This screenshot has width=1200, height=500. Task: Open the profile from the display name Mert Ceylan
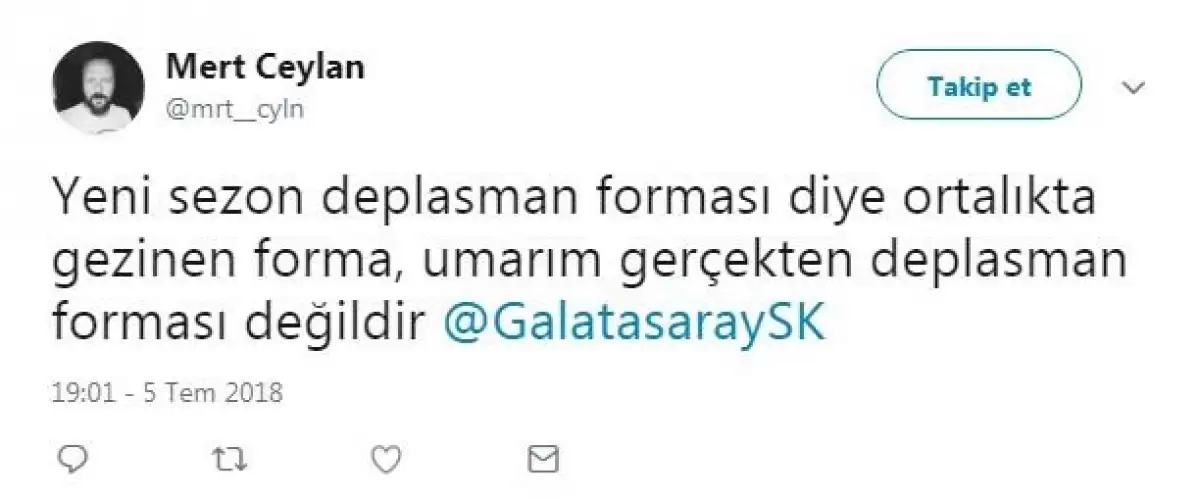pyautogui.click(x=264, y=67)
